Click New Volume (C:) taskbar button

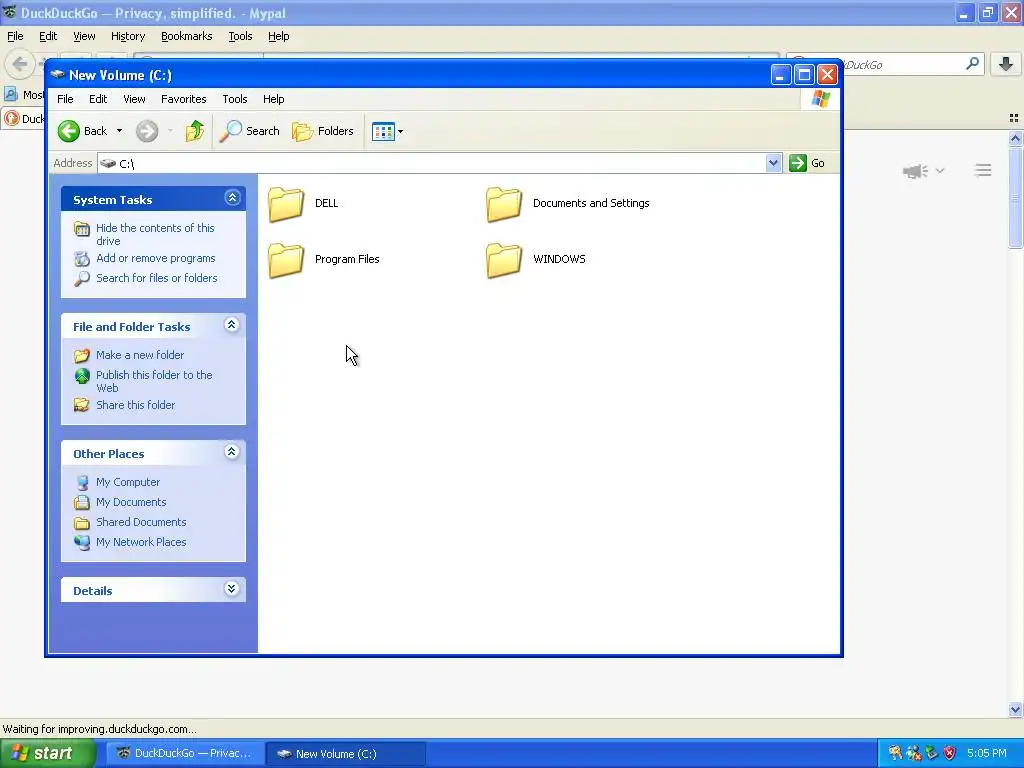click(x=346, y=754)
